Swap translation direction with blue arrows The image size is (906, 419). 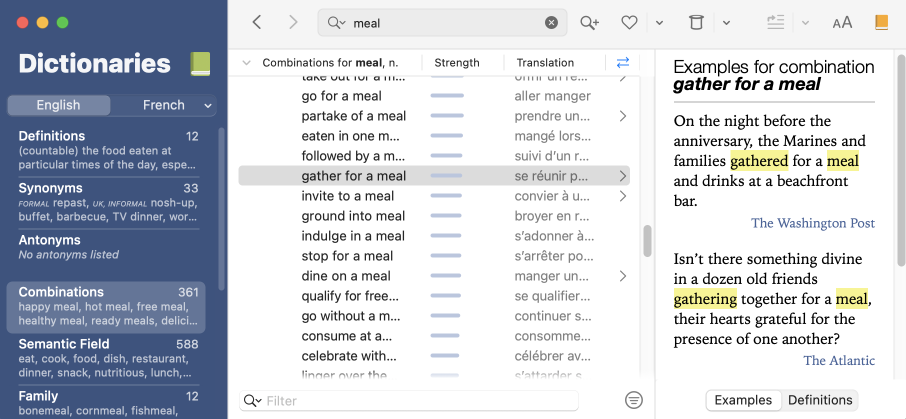coord(623,63)
